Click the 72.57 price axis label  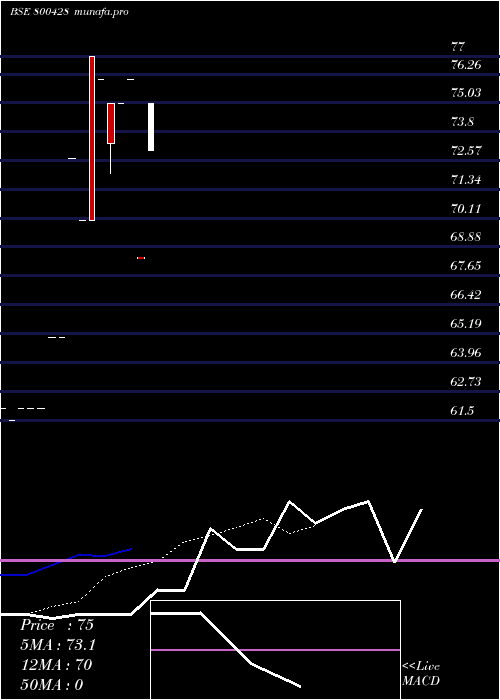pyautogui.click(x=466, y=150)
